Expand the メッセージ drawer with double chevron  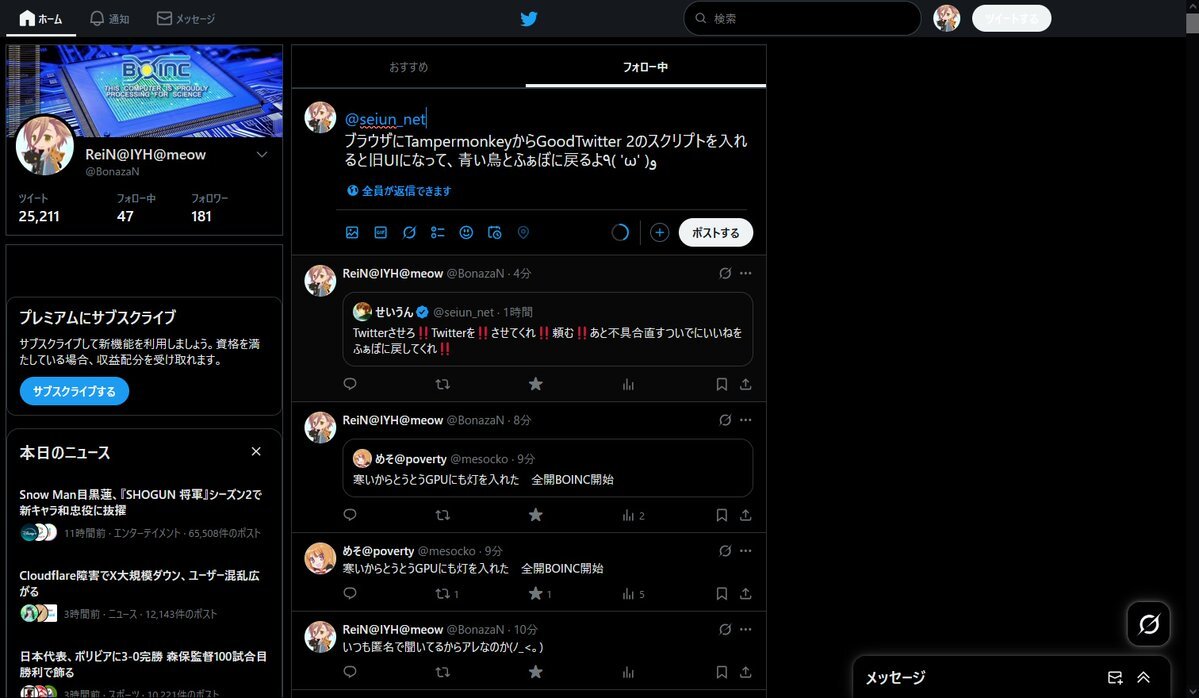click(x=1144, y=677)
